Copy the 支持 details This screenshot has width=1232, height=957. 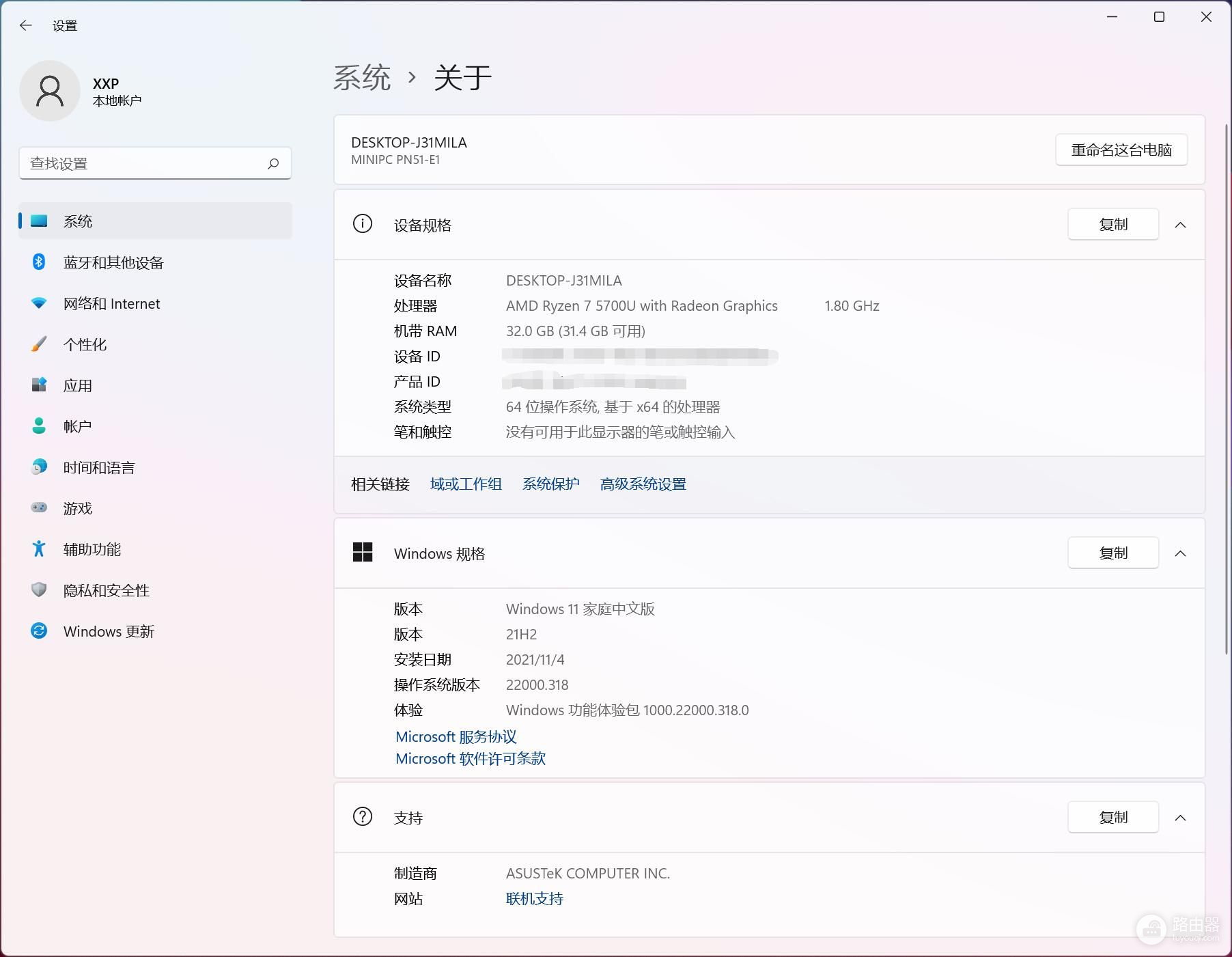coord(1113,817)
